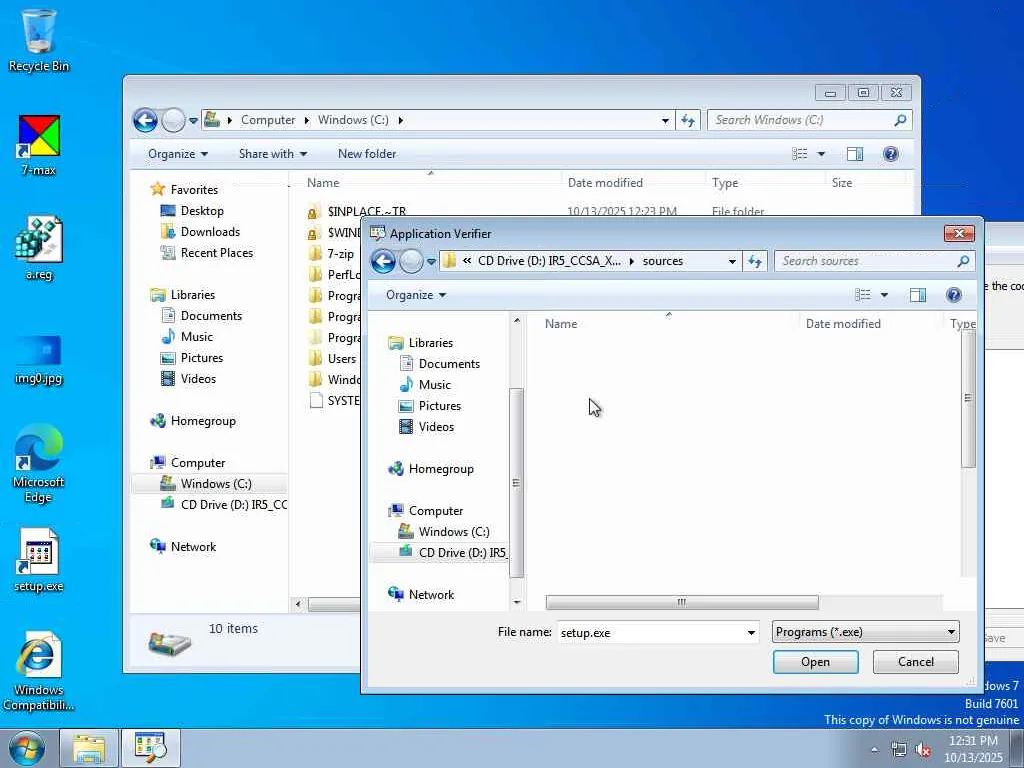Open view options dropdown in dialog
The width and height of the screenshot is (1024, 768).
click(884, 295)
